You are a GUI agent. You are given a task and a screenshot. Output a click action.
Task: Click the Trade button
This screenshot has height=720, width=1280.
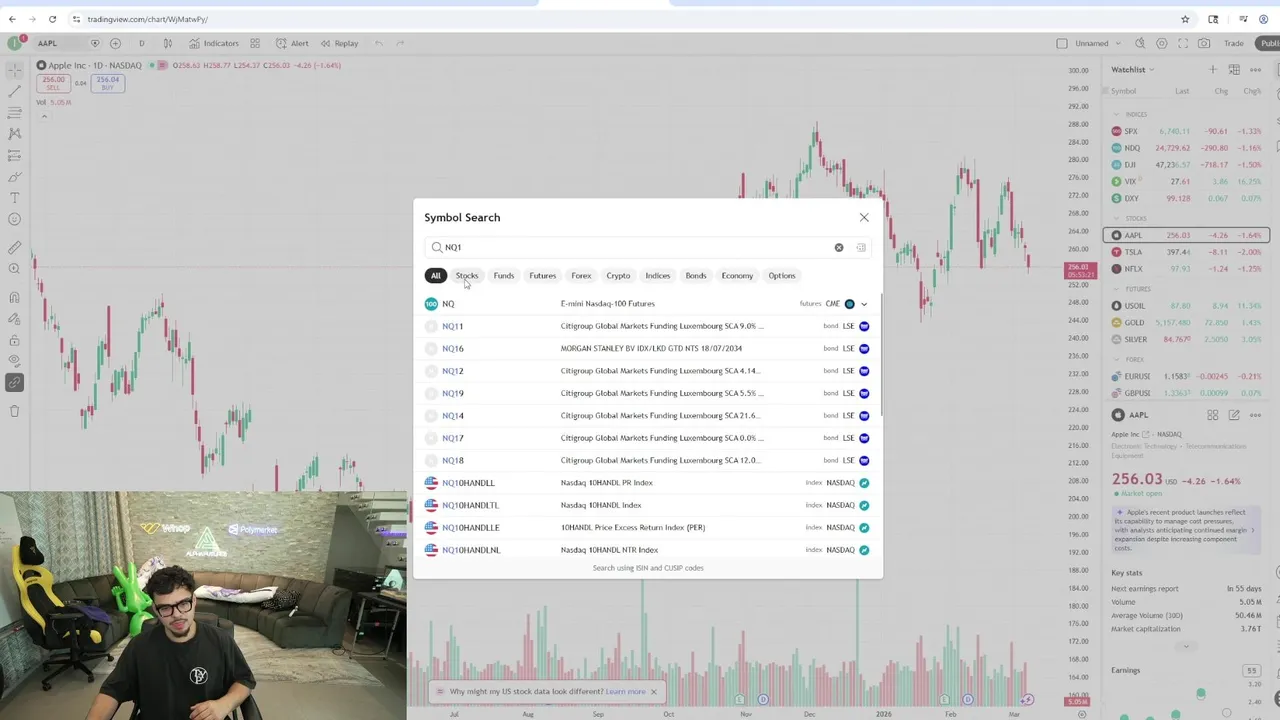click(x=1234, y=43)
